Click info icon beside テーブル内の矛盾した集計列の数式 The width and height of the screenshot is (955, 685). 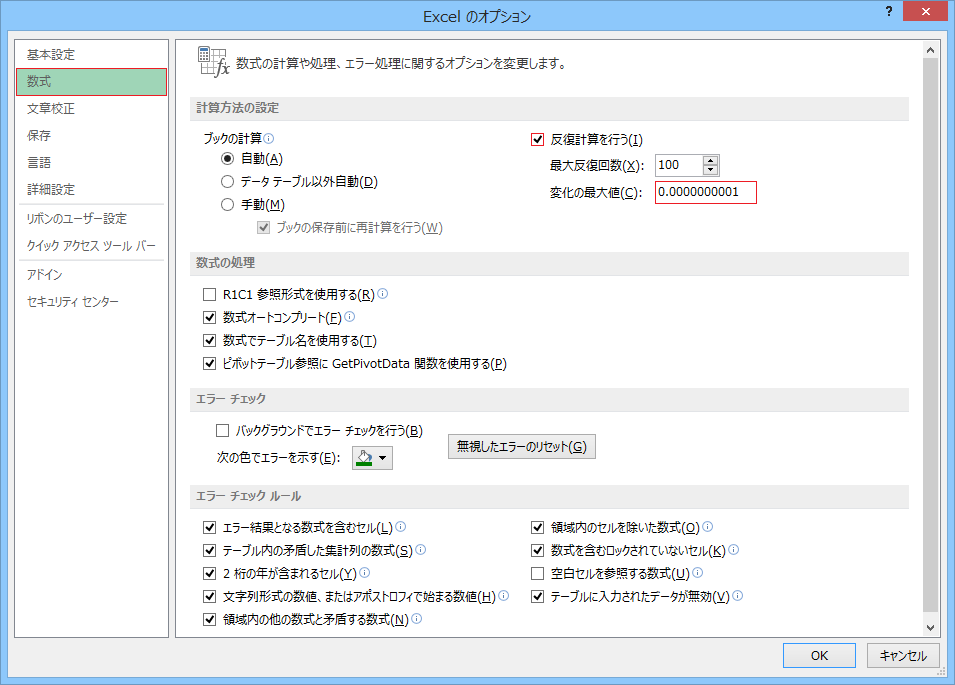point(420,550)
